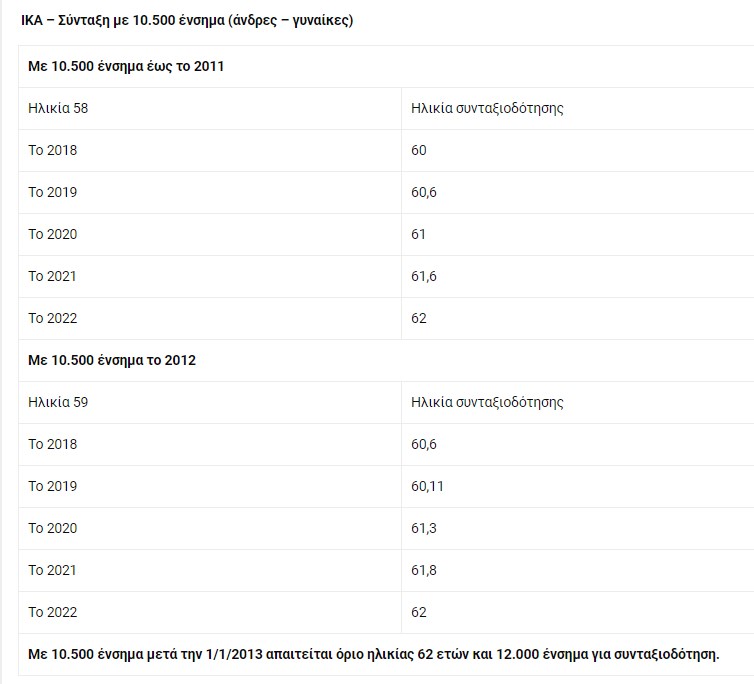The width and height of the screenshot is (754, 684).
Task: Click '60,6' in the Ηλικία 58 table
Action: 424,192
